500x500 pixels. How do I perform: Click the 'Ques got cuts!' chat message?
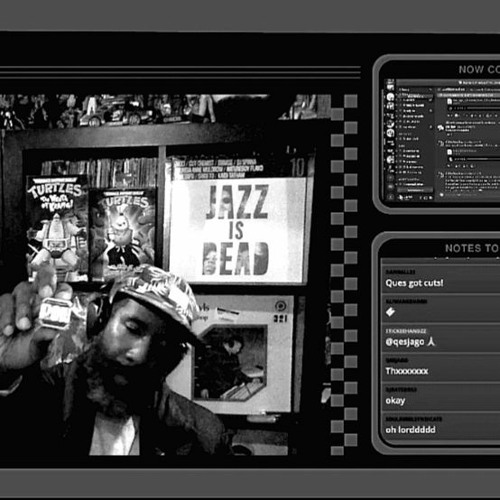pos(414,283)
